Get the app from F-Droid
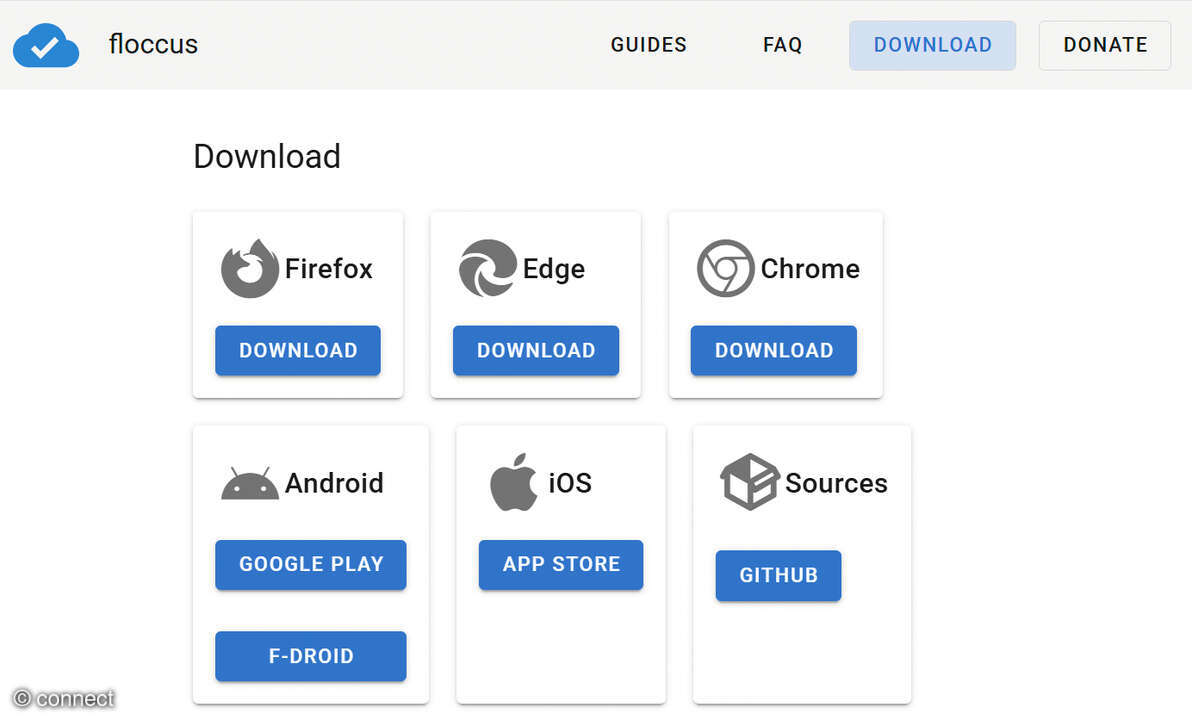Viewport: 1200px width, 720px height. pos(310,656)
